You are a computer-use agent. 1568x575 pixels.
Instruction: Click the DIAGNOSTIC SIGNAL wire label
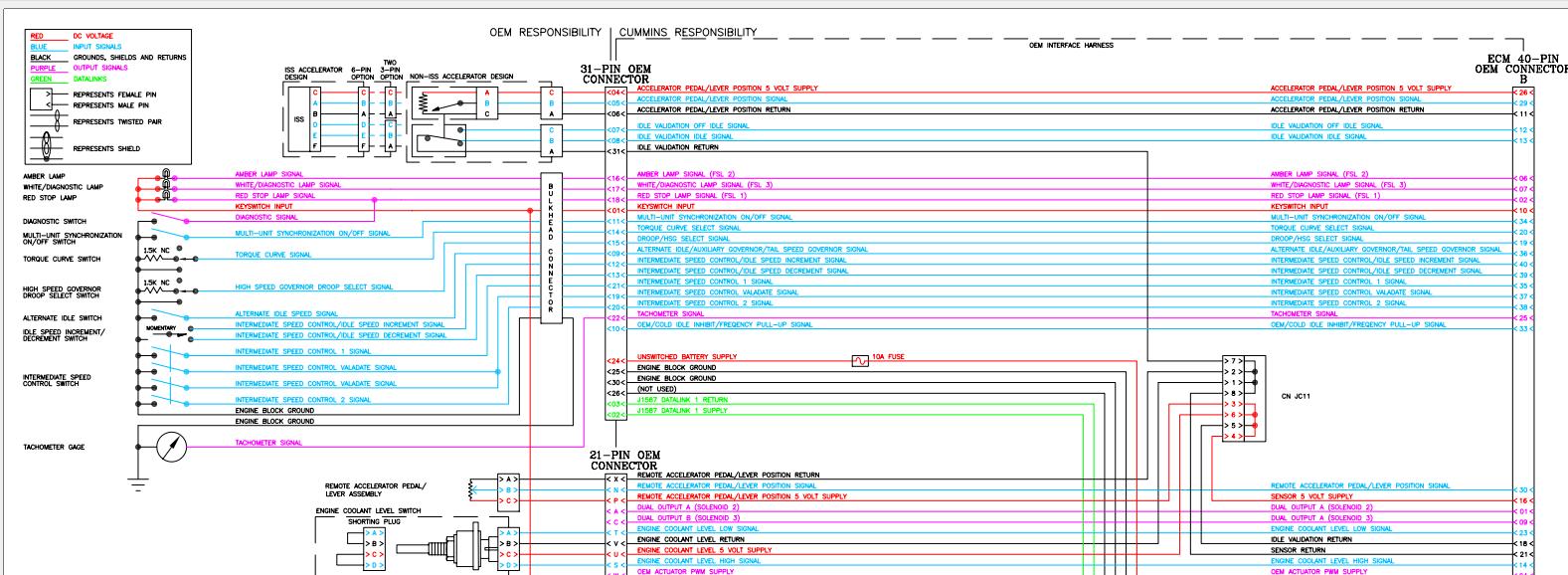266,217
